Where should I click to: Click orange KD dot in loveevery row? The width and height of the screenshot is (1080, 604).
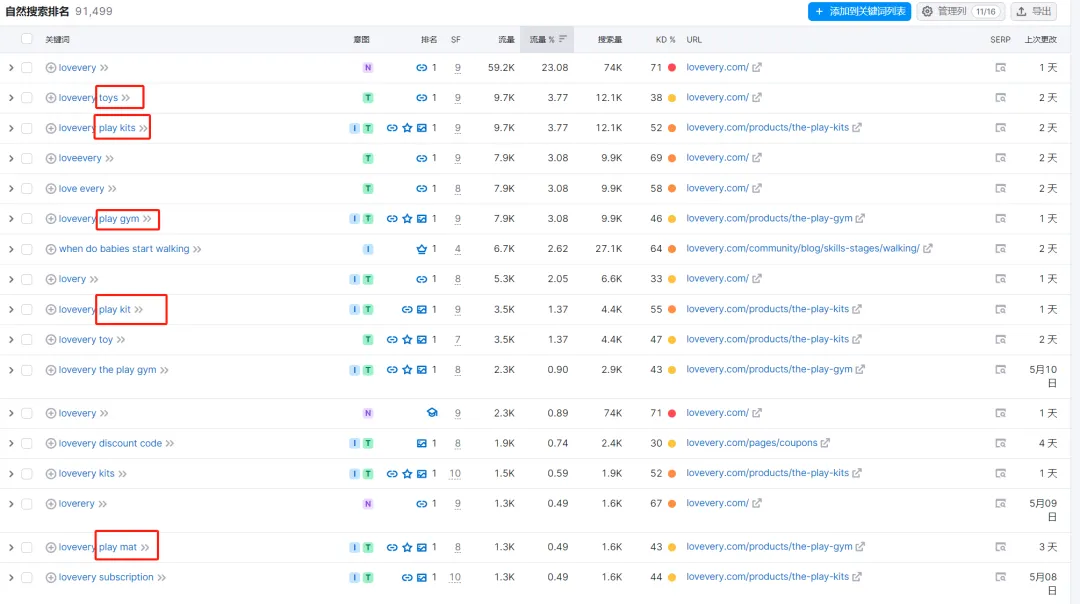[672, 158]
